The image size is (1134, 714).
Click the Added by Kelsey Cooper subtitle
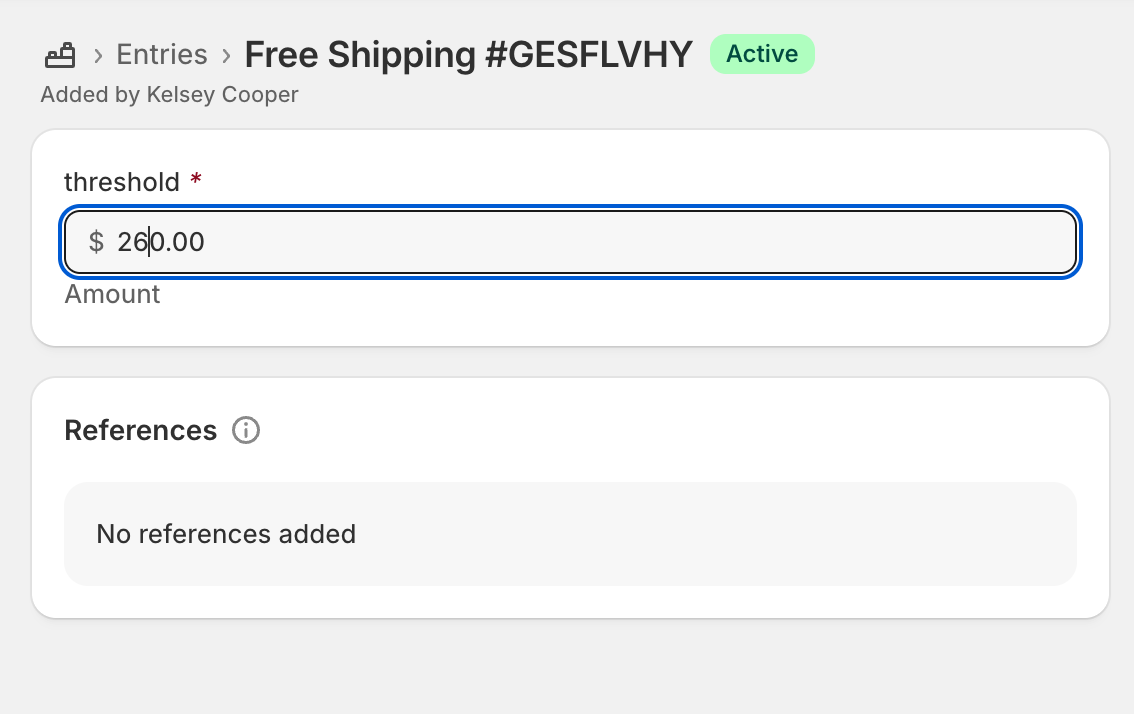pos(169,95)
